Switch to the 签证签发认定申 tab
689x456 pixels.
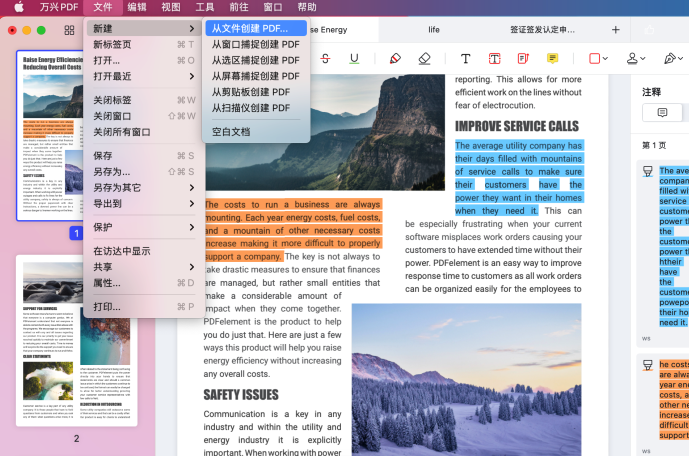(x=542, y=30)
